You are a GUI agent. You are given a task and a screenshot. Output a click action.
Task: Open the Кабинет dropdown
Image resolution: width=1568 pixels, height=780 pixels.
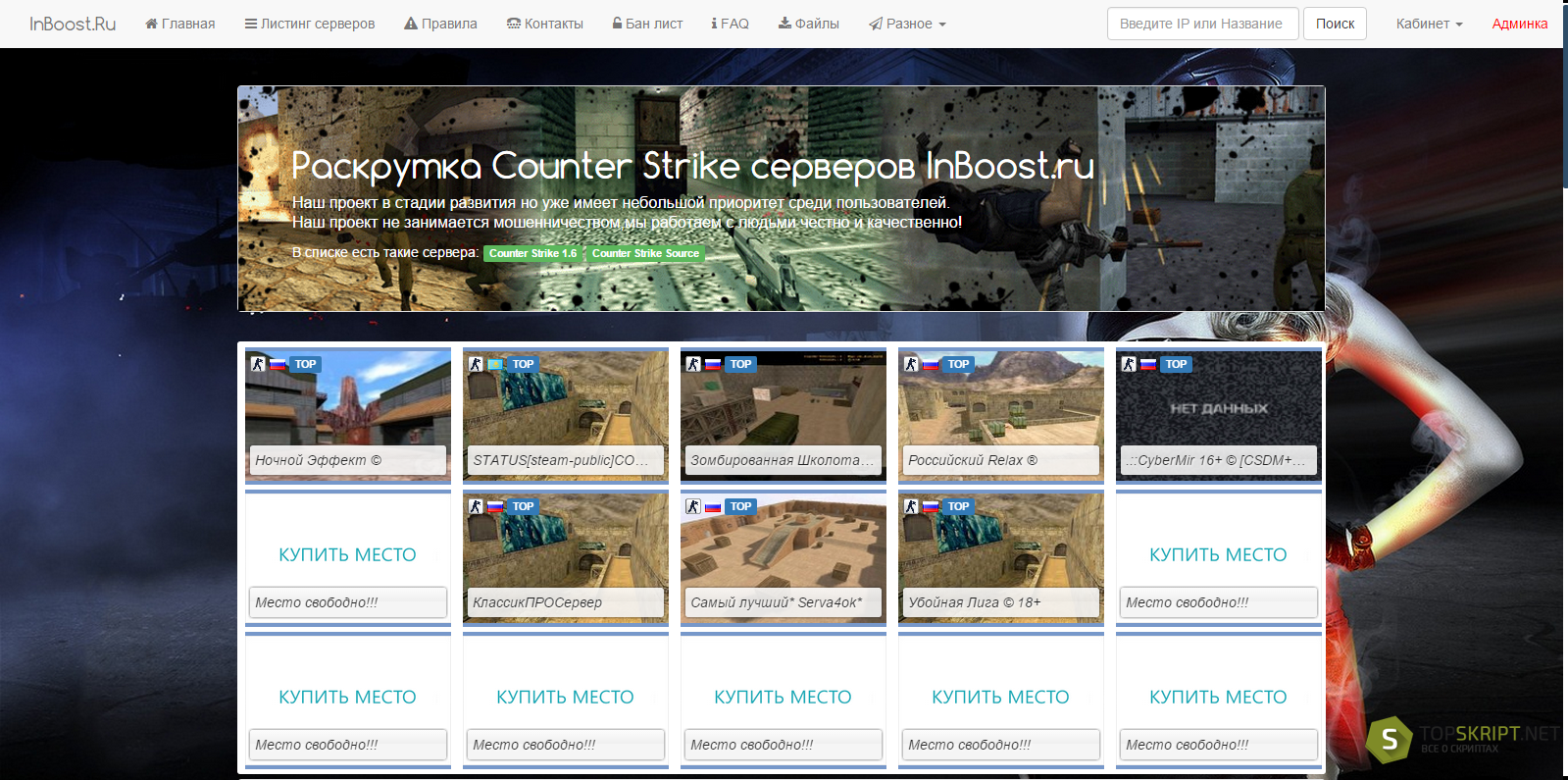[1429, 24]
